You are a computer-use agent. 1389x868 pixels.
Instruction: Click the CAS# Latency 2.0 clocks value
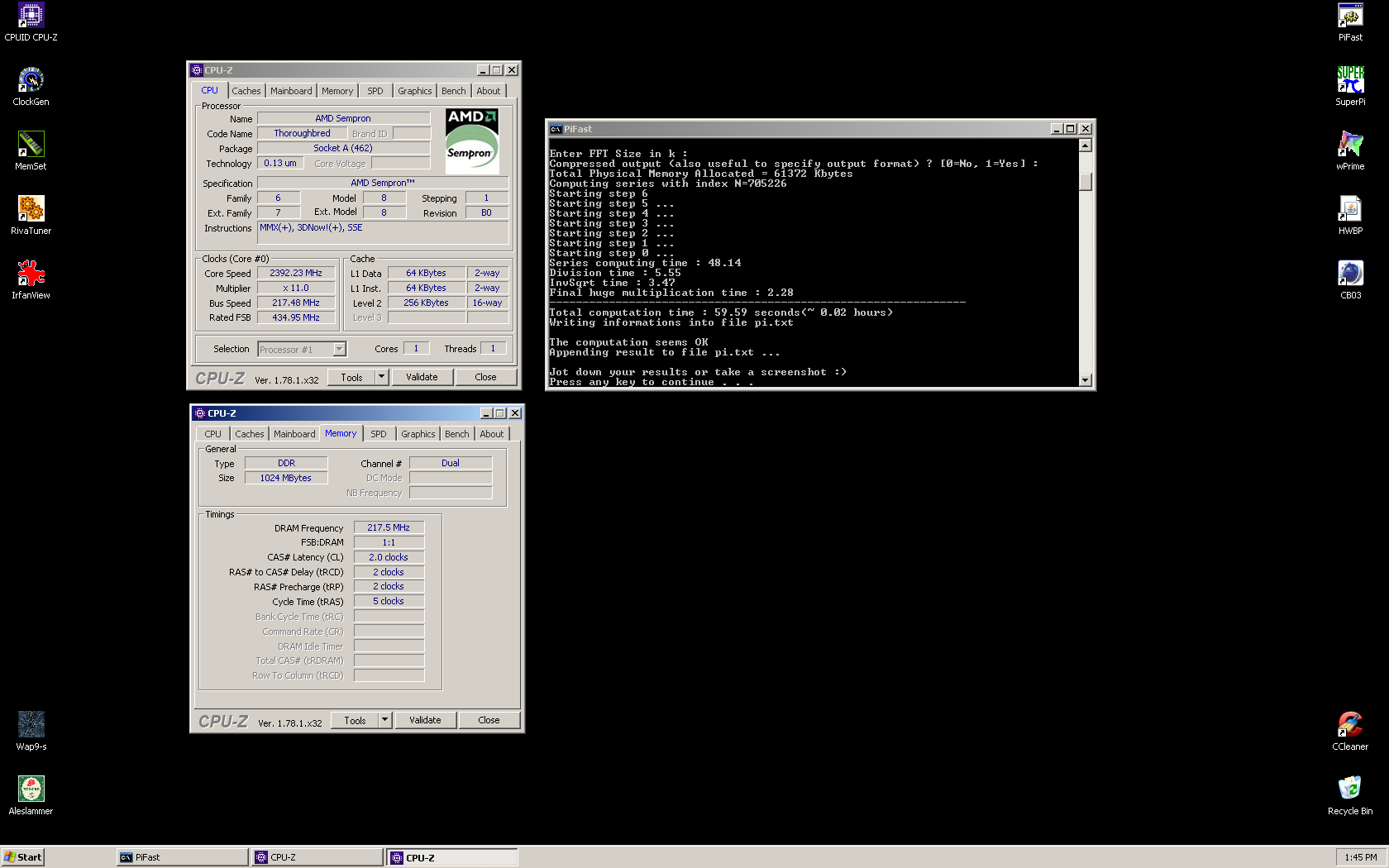(389, 557)
